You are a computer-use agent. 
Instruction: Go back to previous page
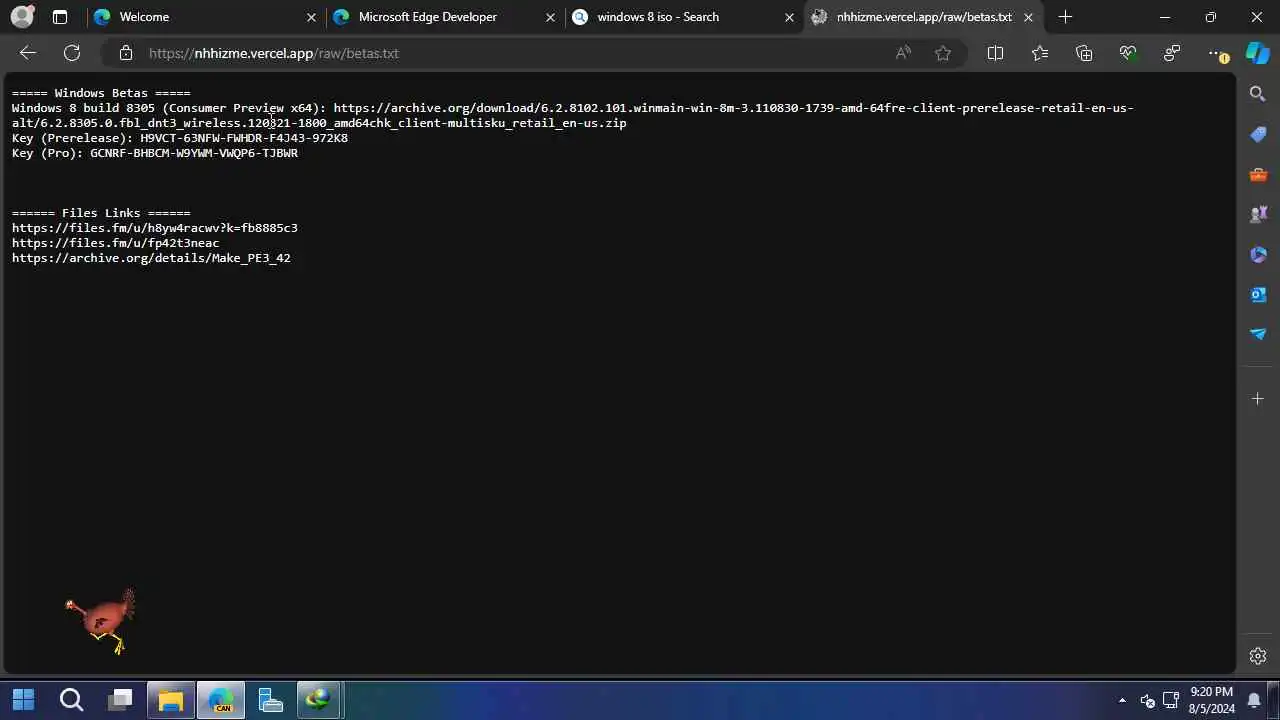click(x=28, y=53)
